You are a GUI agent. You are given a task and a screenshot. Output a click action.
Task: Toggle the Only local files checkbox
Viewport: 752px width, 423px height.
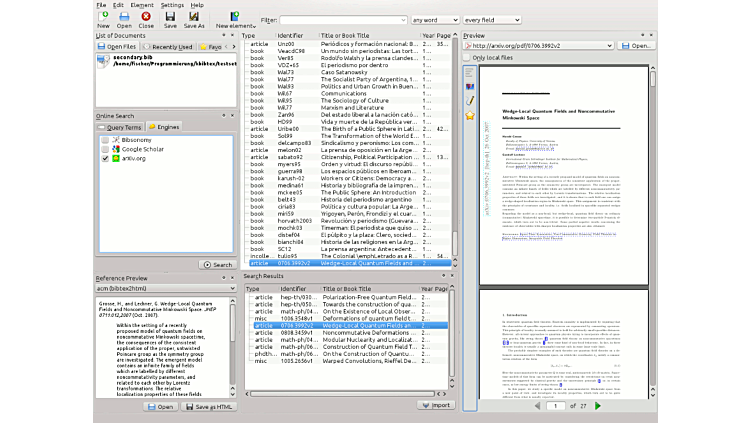(x=468, y=58)
